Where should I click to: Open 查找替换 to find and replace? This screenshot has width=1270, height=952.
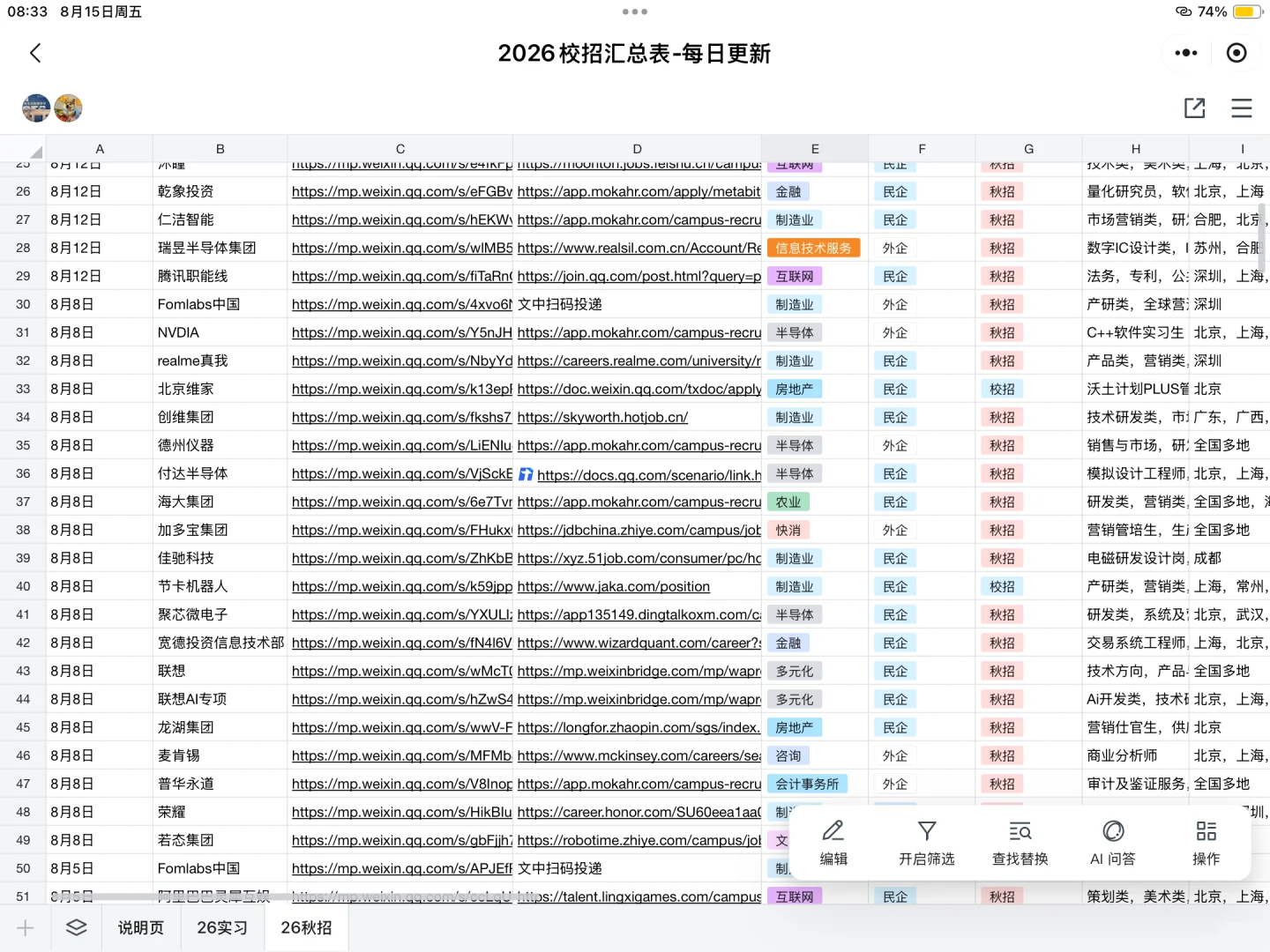pyautogui.click(x=1019, y=842)
